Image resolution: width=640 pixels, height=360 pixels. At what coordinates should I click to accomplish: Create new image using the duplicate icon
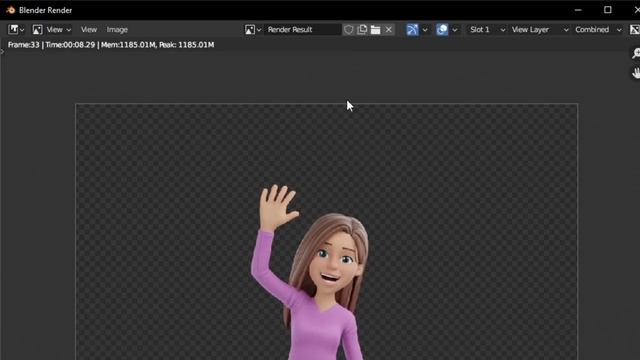[x=362, y=29]
